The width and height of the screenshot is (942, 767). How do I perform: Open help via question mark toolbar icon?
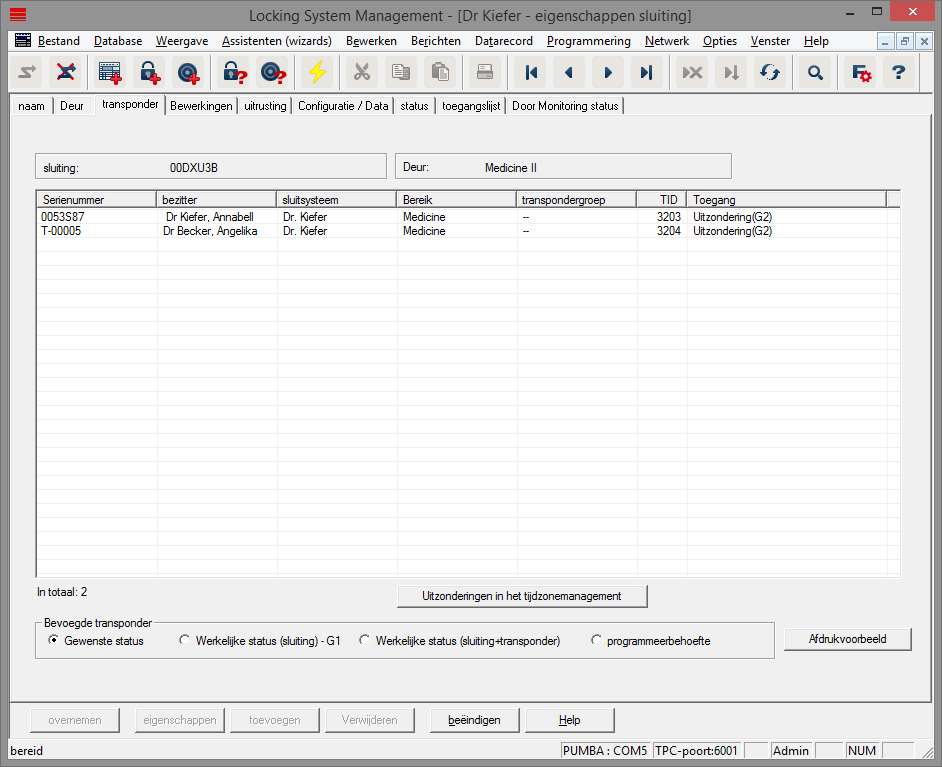coord(898,72)
